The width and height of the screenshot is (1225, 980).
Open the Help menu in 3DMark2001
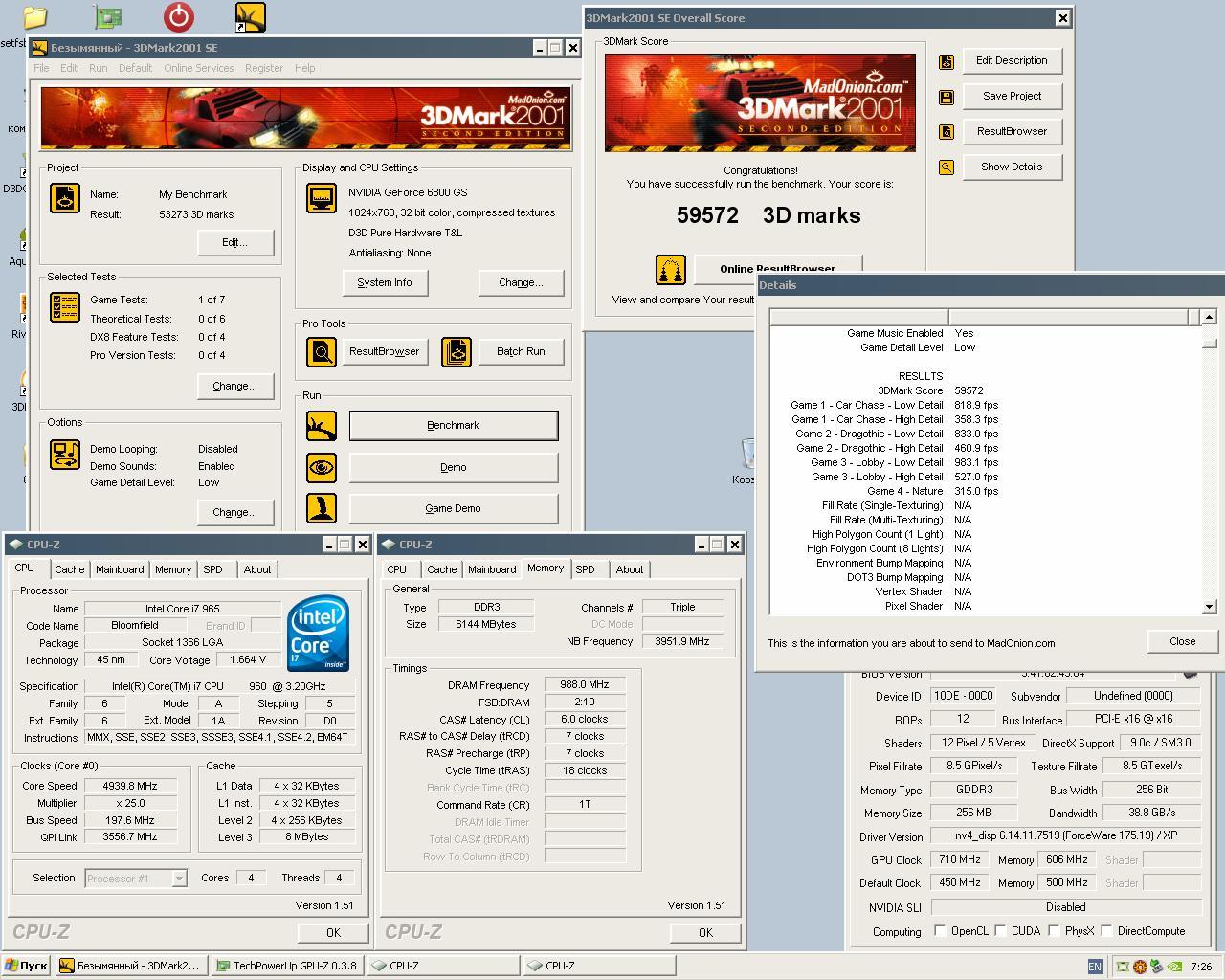[304, 68]
